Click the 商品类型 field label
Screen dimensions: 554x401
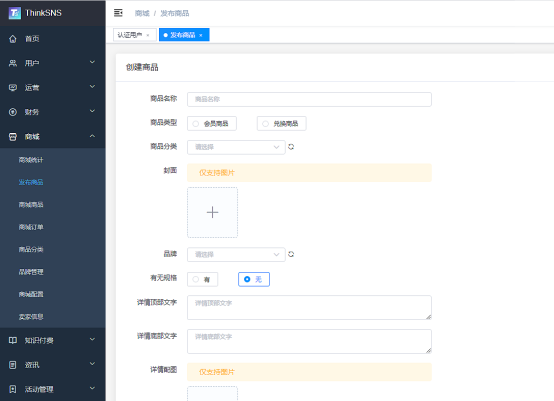pyautogui.click(x=164, y=123)
